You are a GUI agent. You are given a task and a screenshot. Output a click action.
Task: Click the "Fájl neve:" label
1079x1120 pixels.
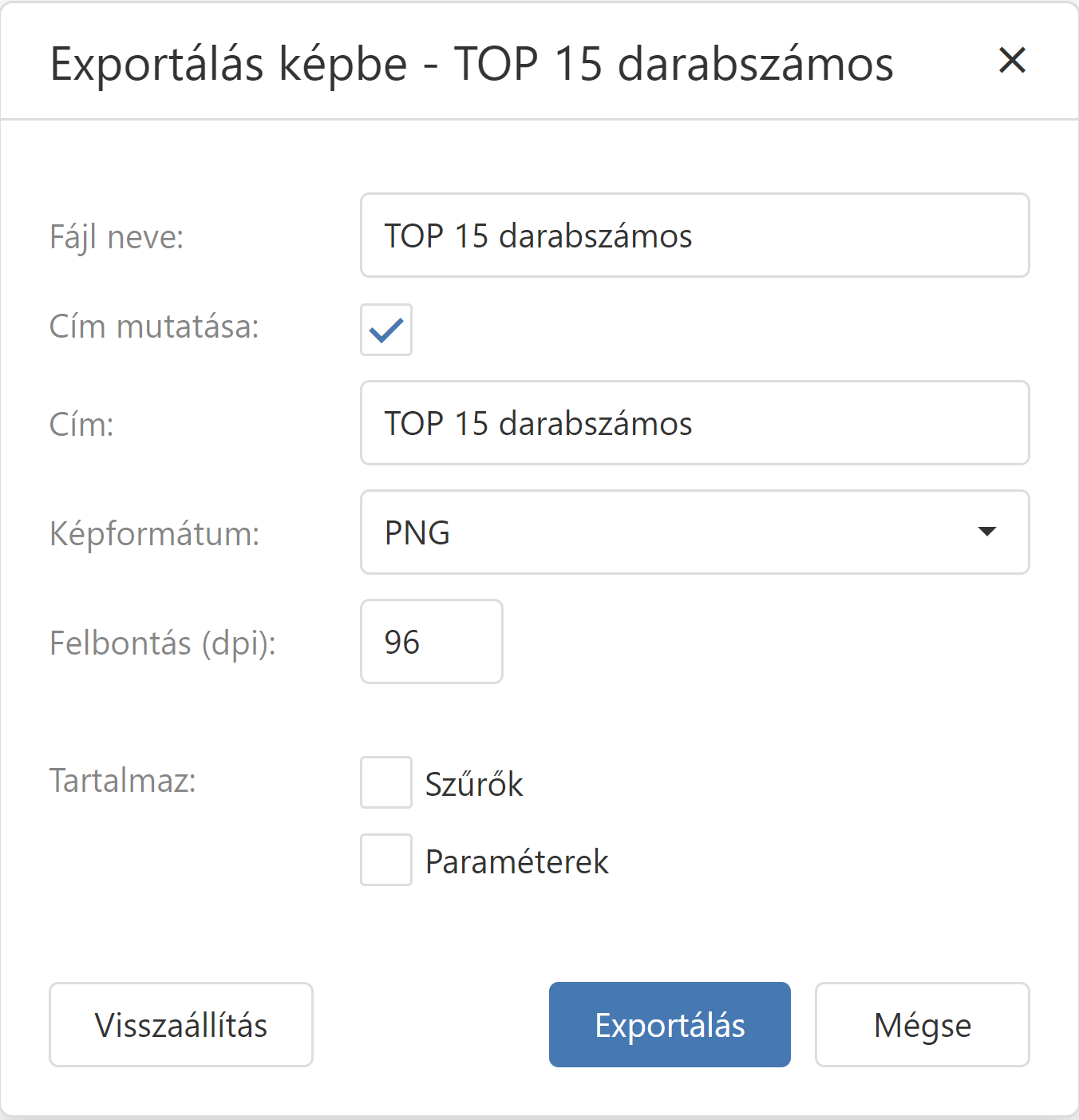(x=117, y=237)
